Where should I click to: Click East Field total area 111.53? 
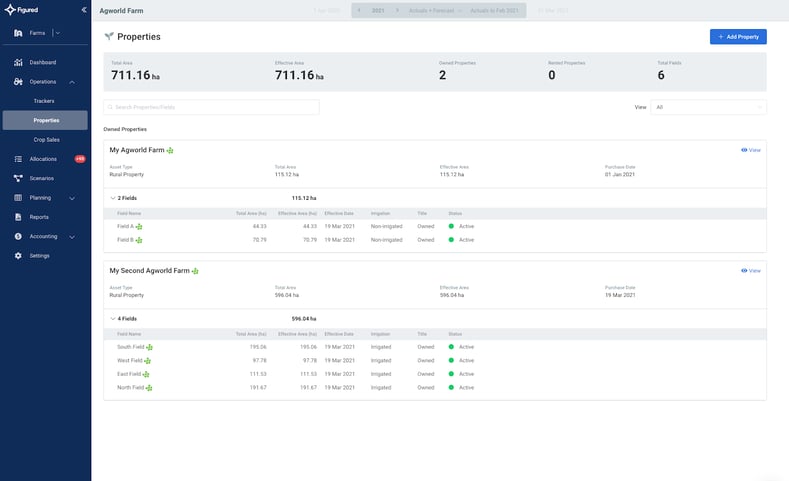[258, 374]
